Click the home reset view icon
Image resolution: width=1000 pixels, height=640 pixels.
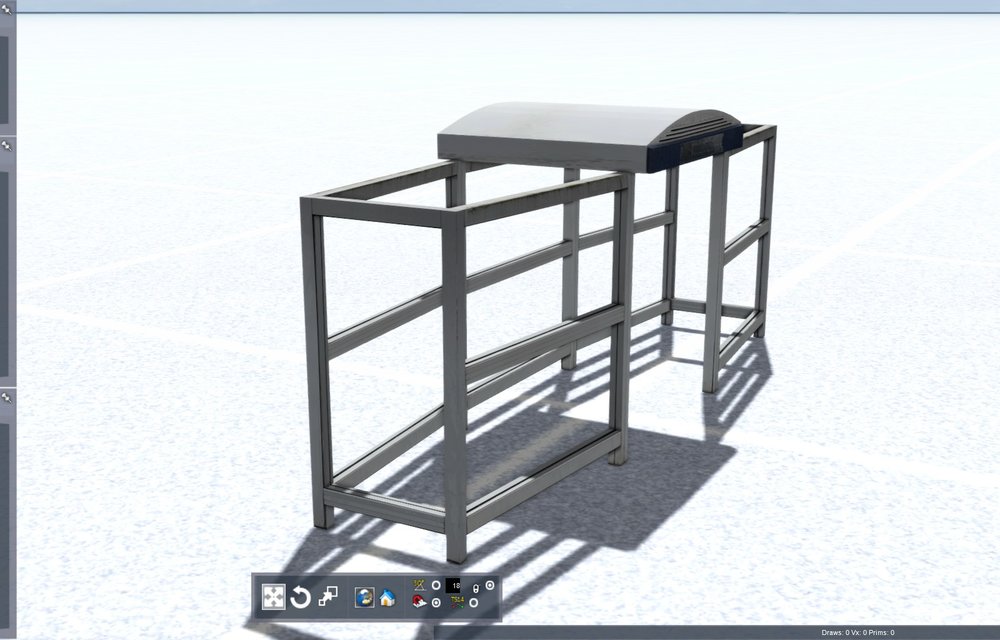pyautogui.click(x=387, y=598)
